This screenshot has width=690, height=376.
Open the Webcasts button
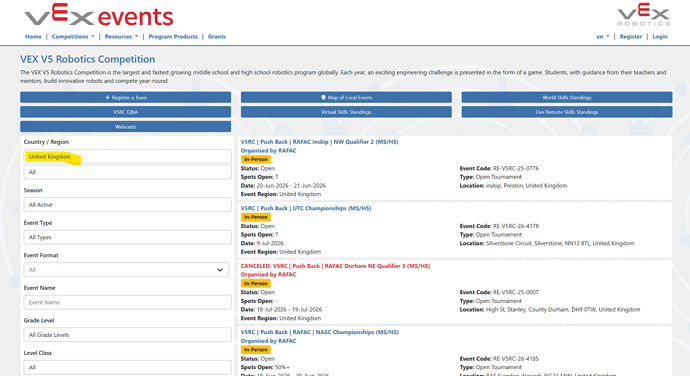125,127
